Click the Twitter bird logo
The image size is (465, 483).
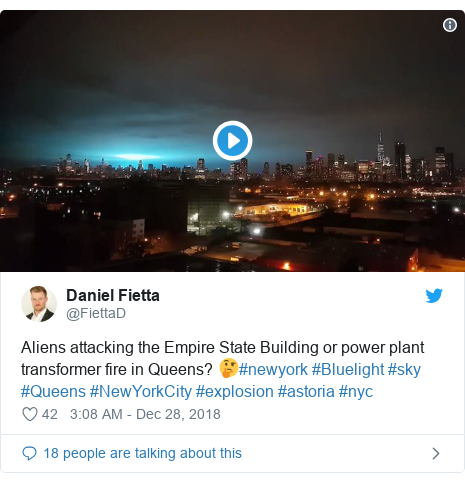pyautogui.click(x=434, y=296)
